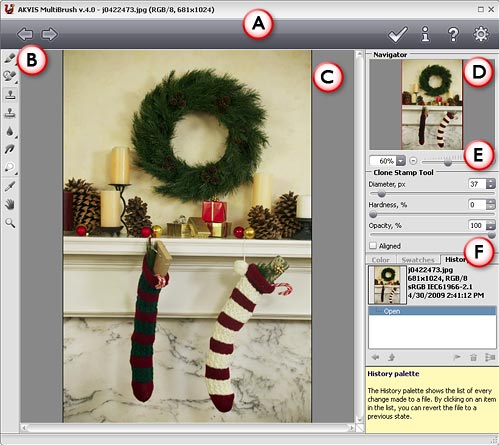Select the Clone Stamp tool

pos(10,95)
